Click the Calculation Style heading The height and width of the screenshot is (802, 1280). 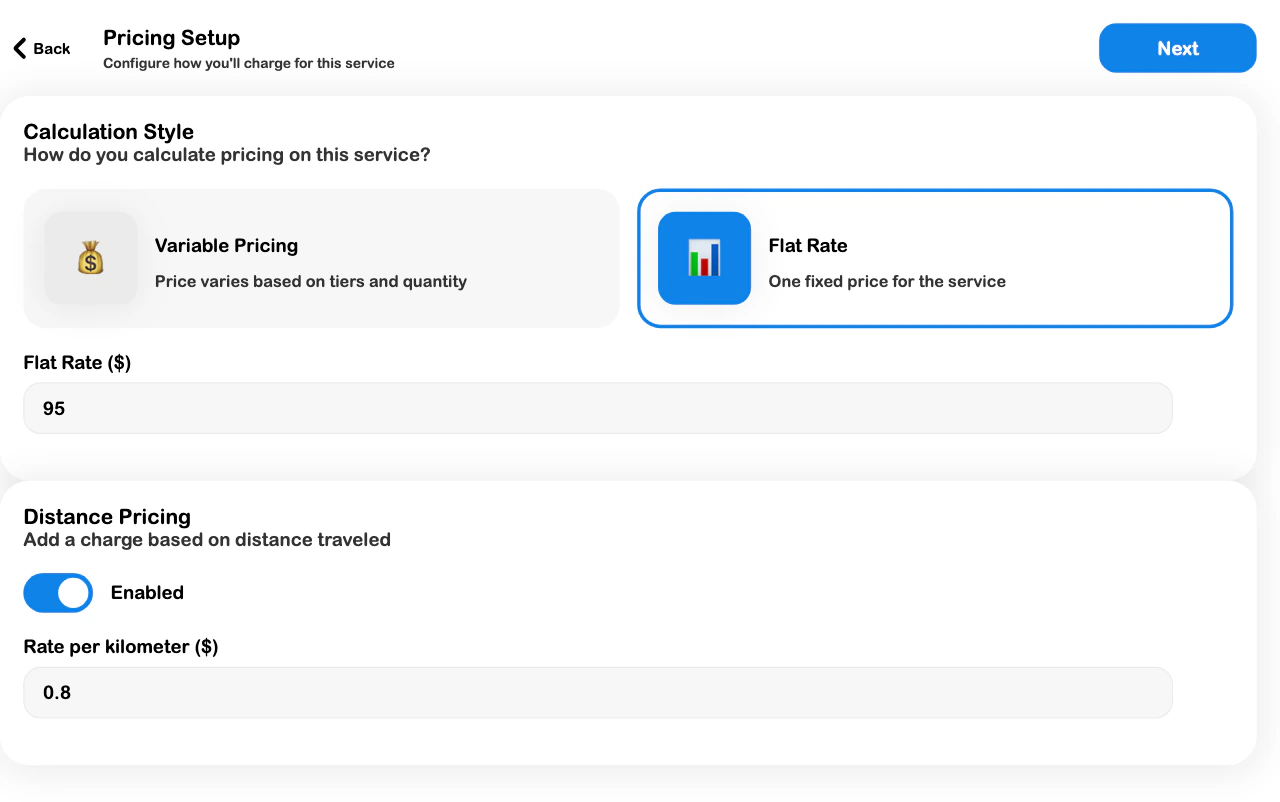(x=109, y=132)
